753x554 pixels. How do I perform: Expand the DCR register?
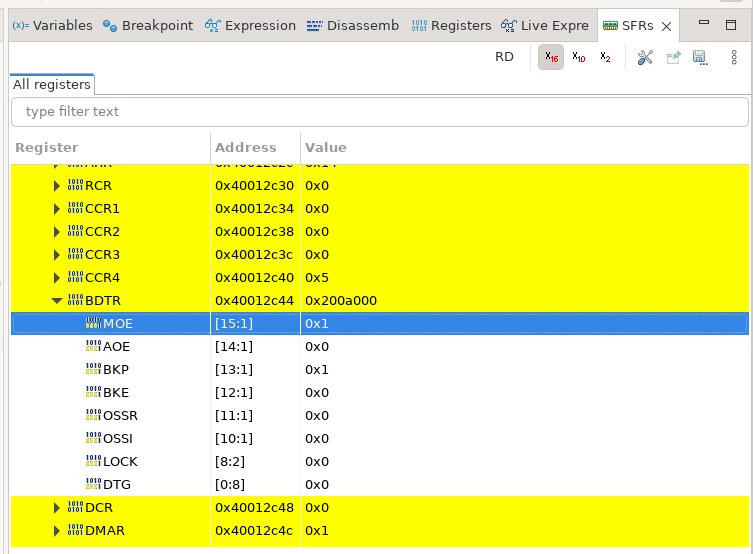57,508
